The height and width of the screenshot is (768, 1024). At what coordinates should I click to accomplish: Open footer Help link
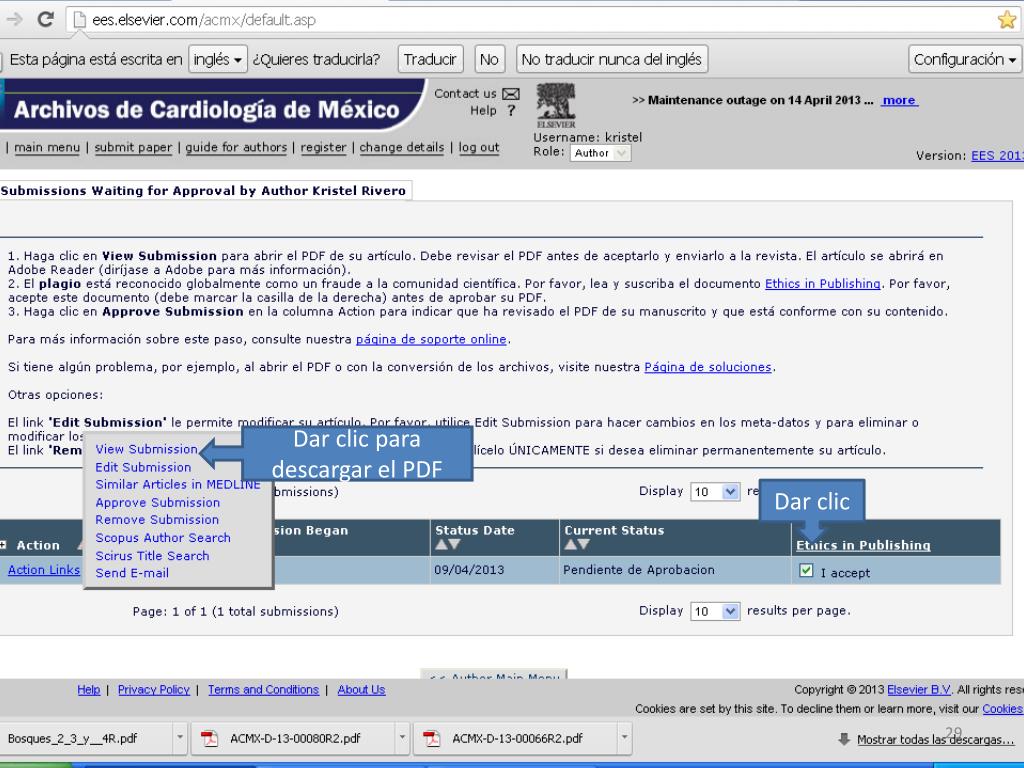click(89, 690)
